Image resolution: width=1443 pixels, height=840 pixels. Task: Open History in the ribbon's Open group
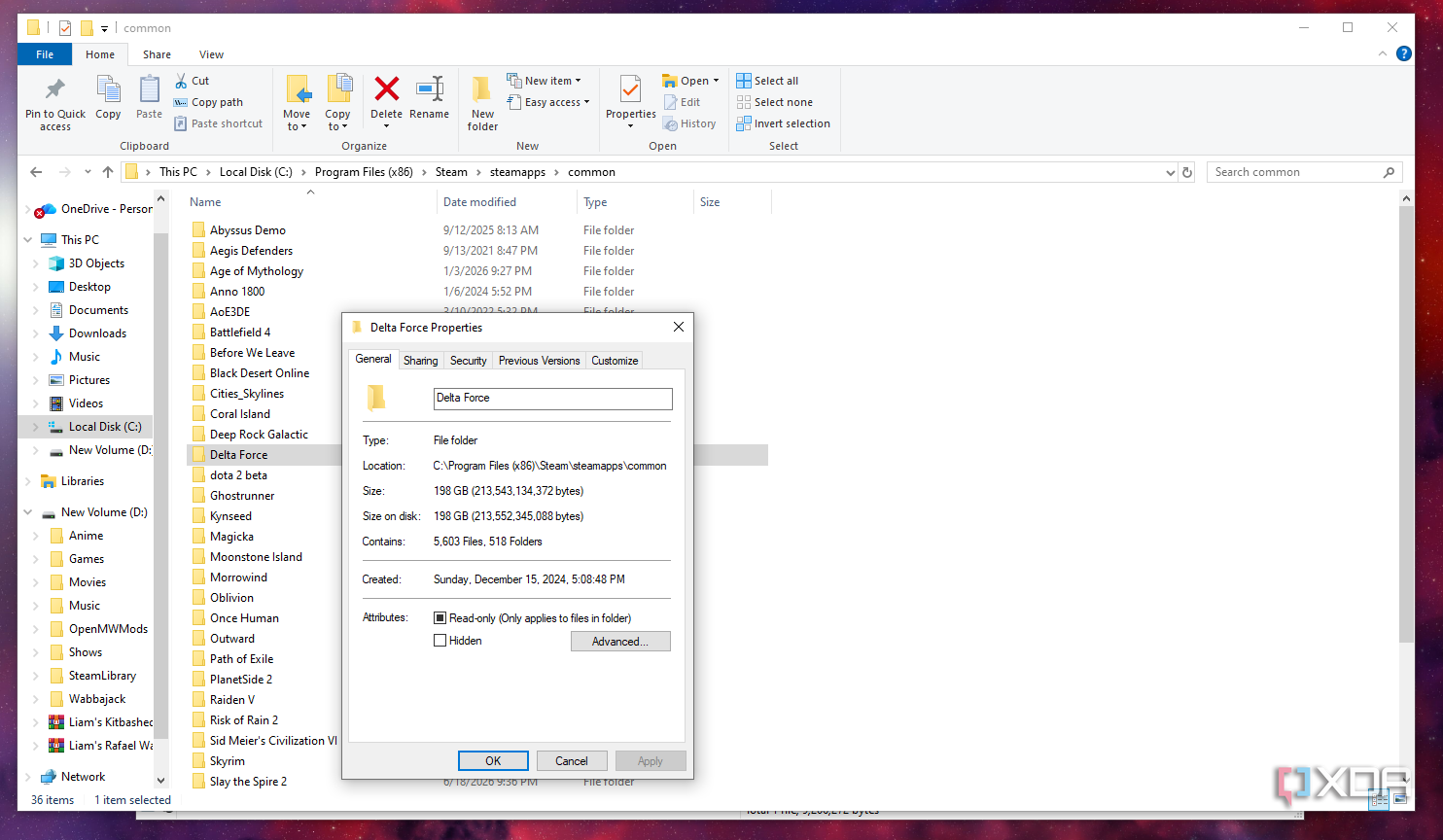689,123
